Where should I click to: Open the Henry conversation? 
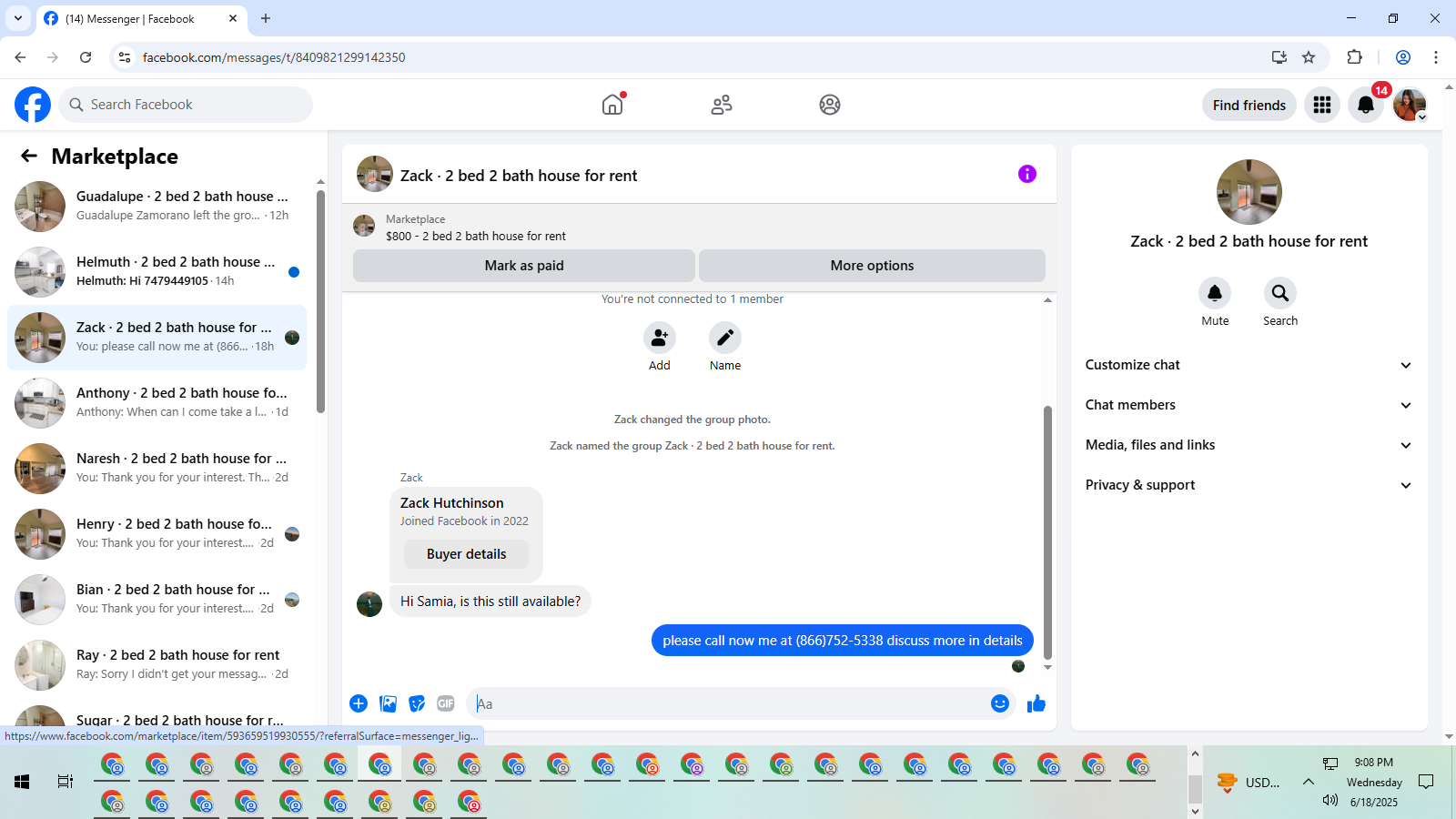point(157,534)
